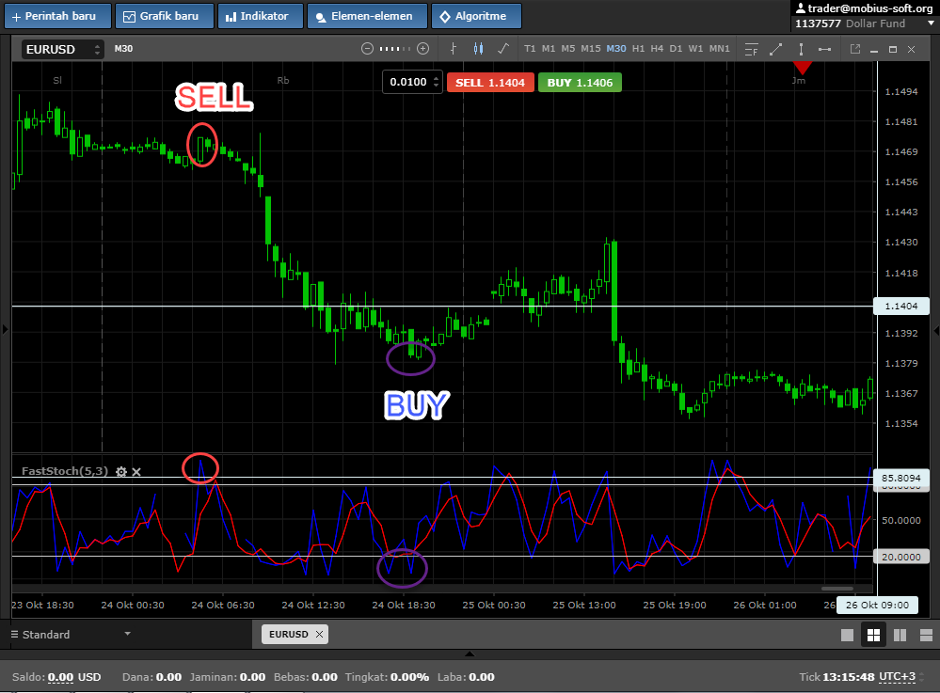The image size is (940, 693).
Task: Click the Perintah baru button
Action: point(58,16)
